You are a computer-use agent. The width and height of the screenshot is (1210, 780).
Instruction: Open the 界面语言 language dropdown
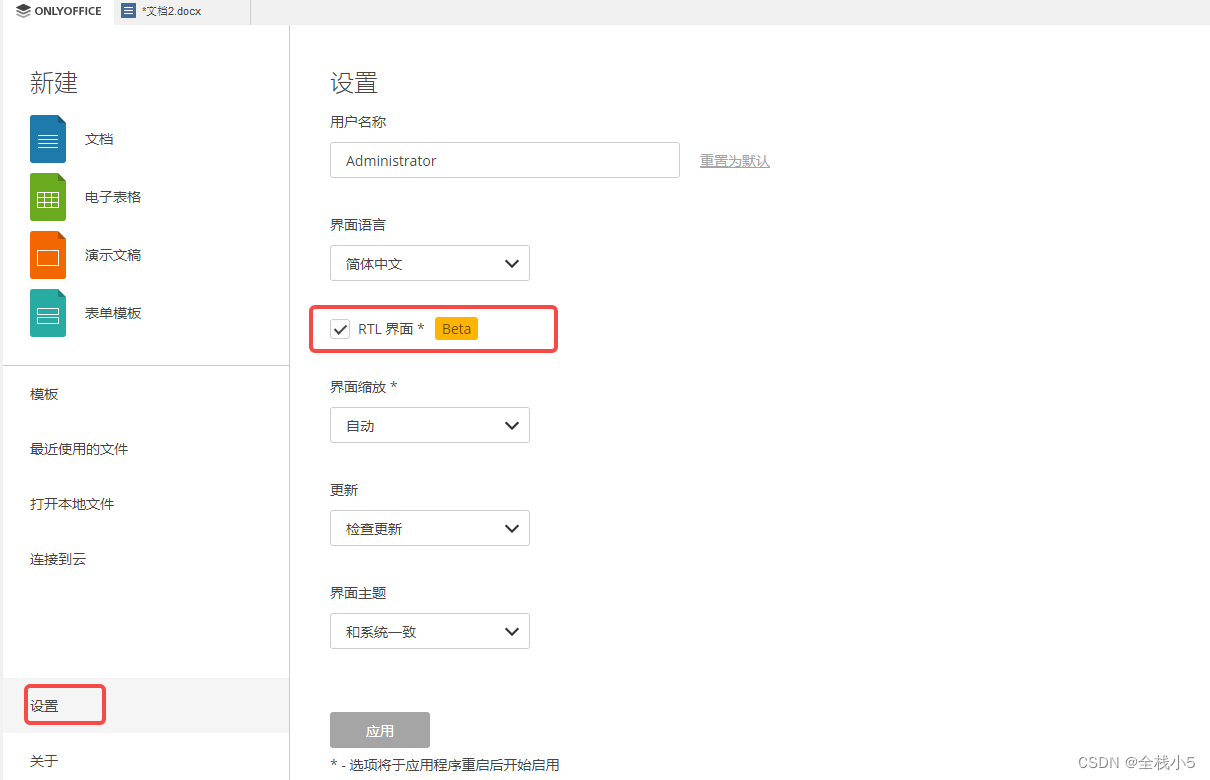(x=430, y=263)
